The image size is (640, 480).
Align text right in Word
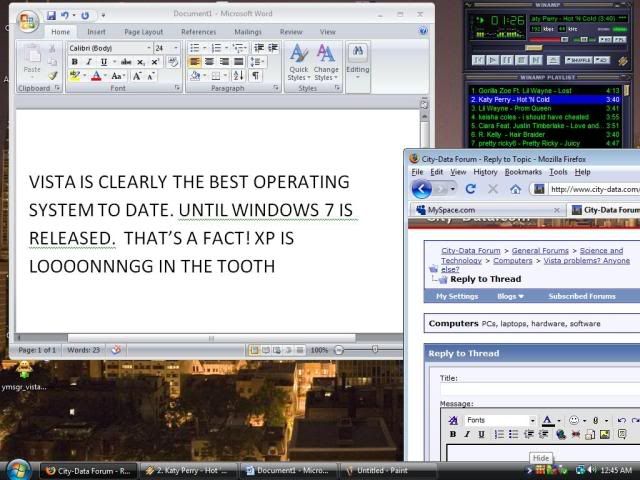(224, 62)
